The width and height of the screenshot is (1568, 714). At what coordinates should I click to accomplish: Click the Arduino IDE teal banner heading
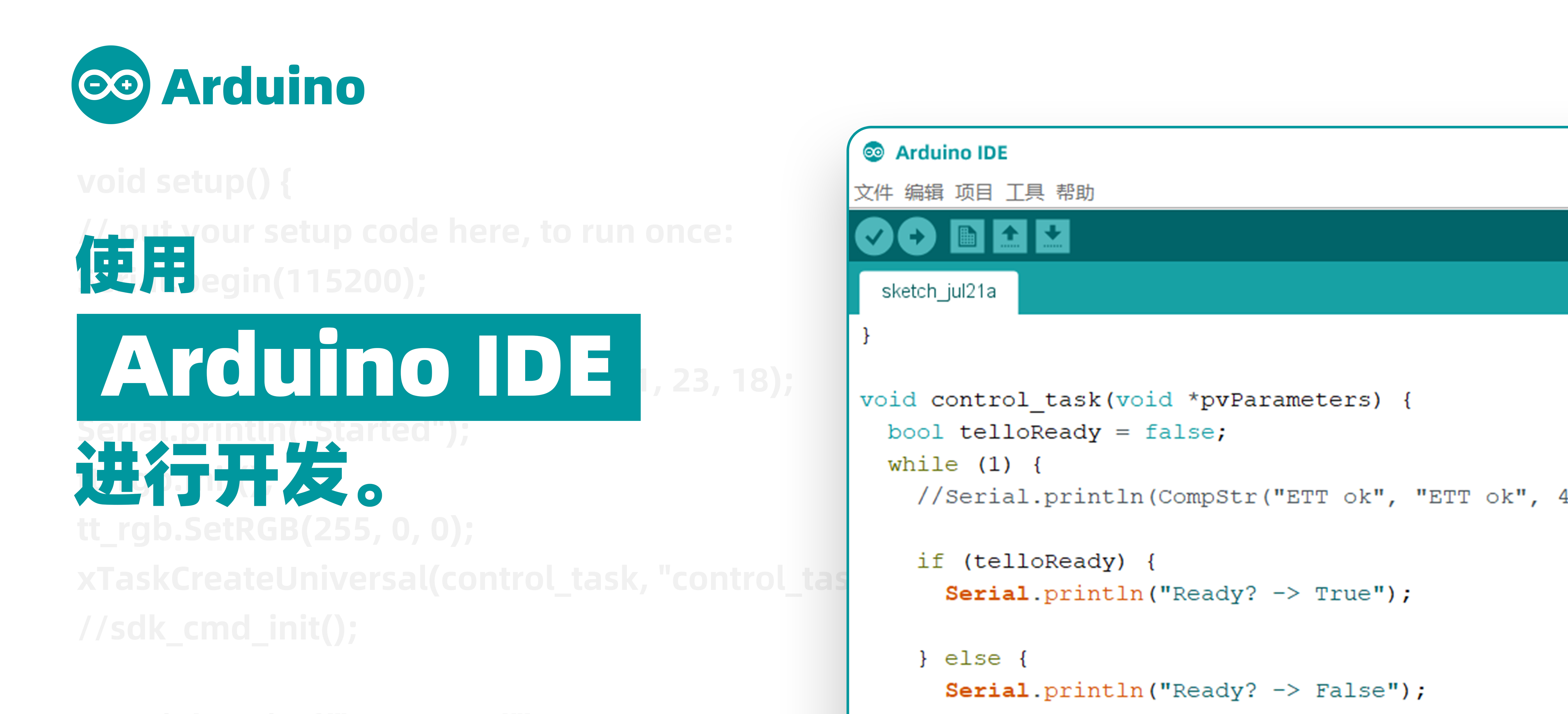click(359, 367)
